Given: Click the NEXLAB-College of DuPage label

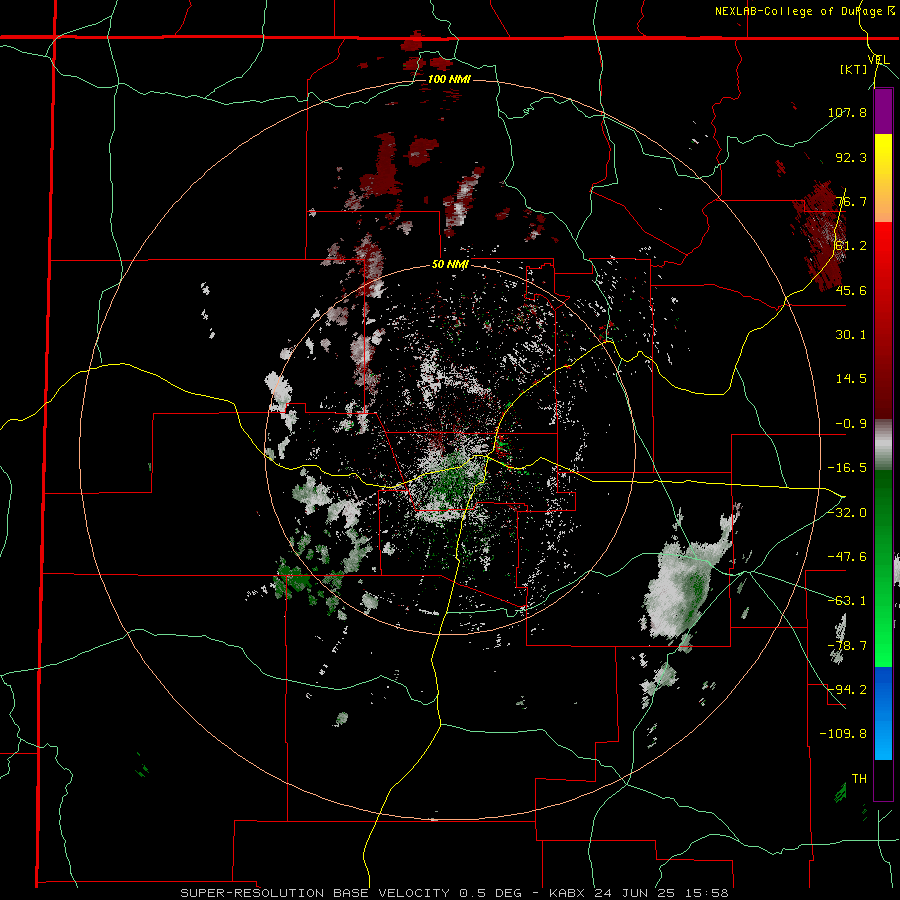Looking at the screenshot, I should click(x=801, y=11).
